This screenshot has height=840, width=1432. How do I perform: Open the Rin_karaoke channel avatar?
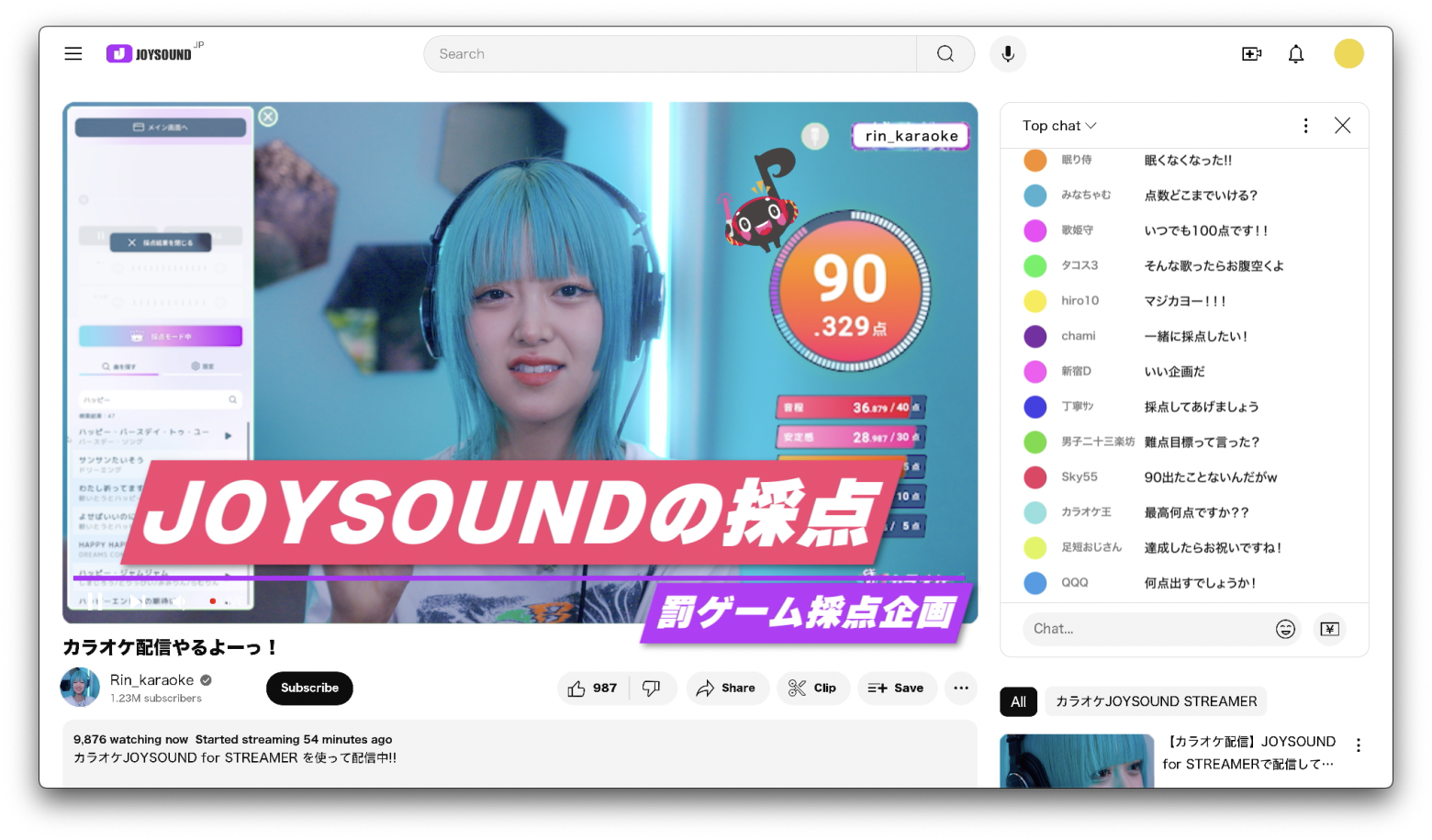(80, 687)
